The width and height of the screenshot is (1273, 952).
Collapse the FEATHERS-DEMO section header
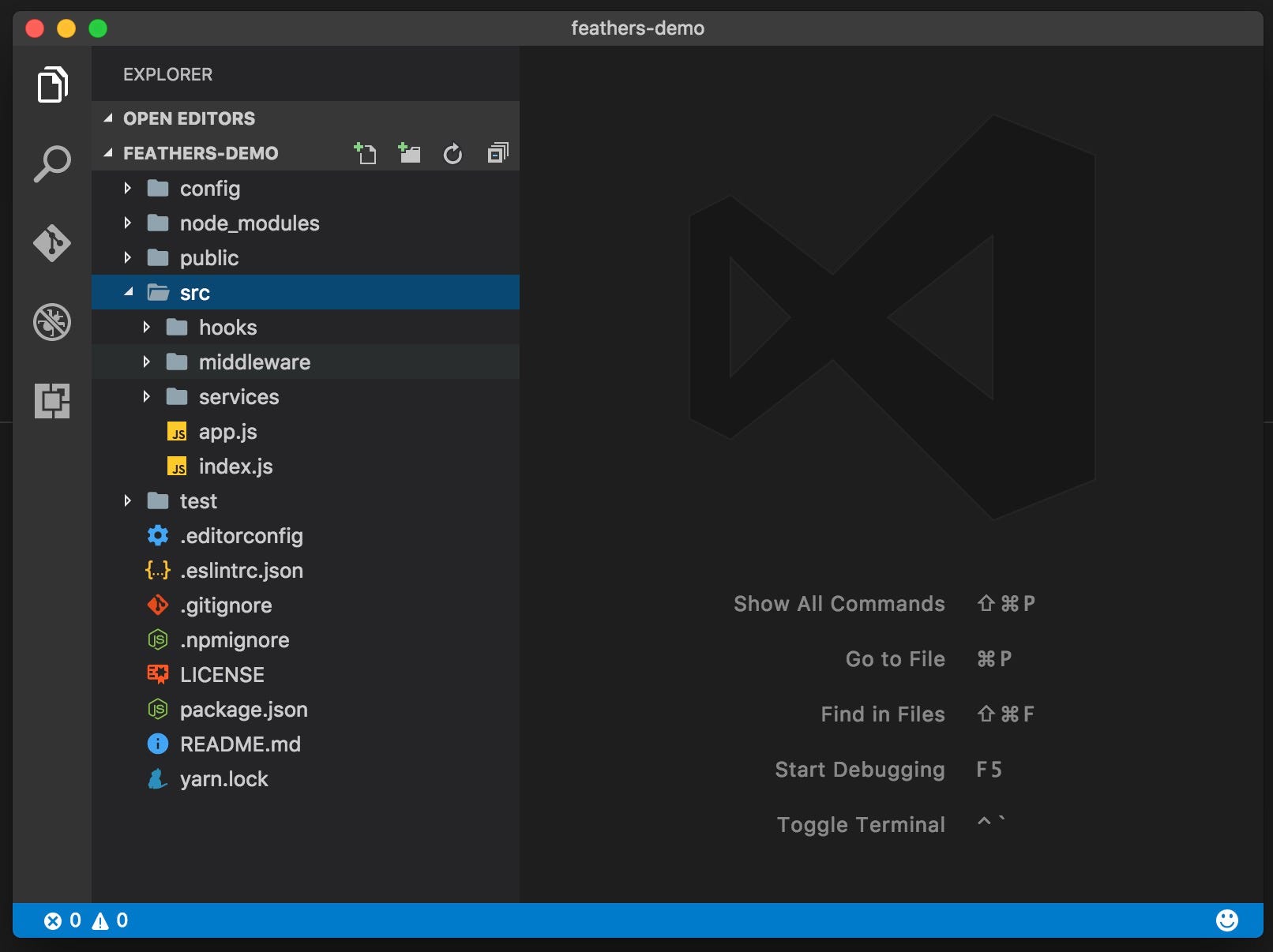click(x=201, y=153)
